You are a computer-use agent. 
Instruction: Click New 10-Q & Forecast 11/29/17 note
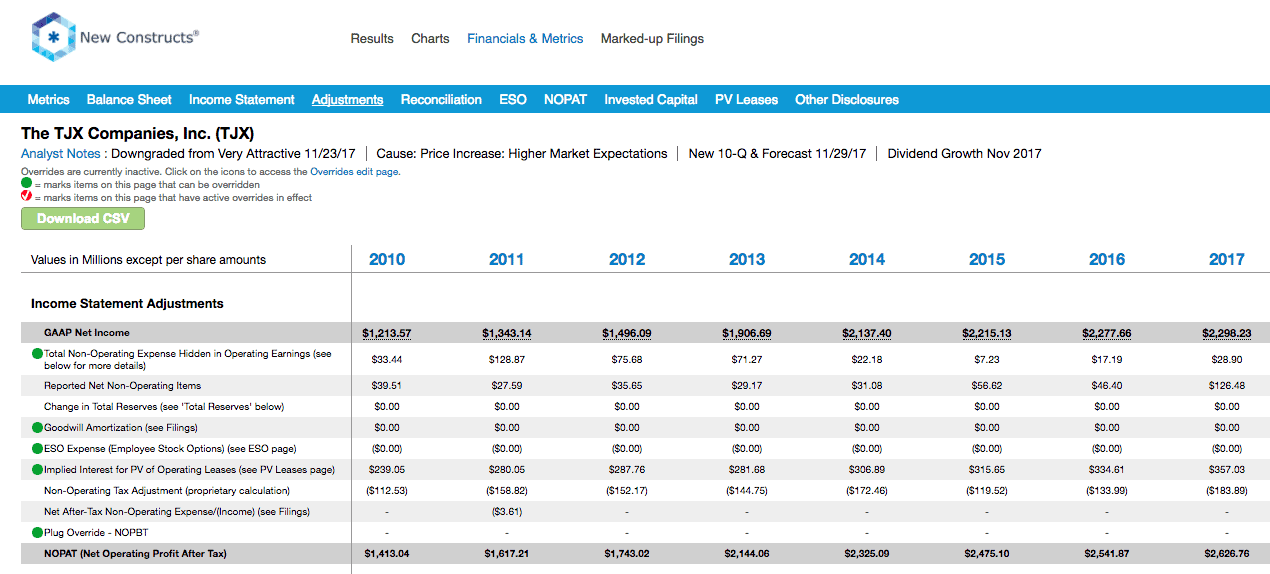[777, 154]
